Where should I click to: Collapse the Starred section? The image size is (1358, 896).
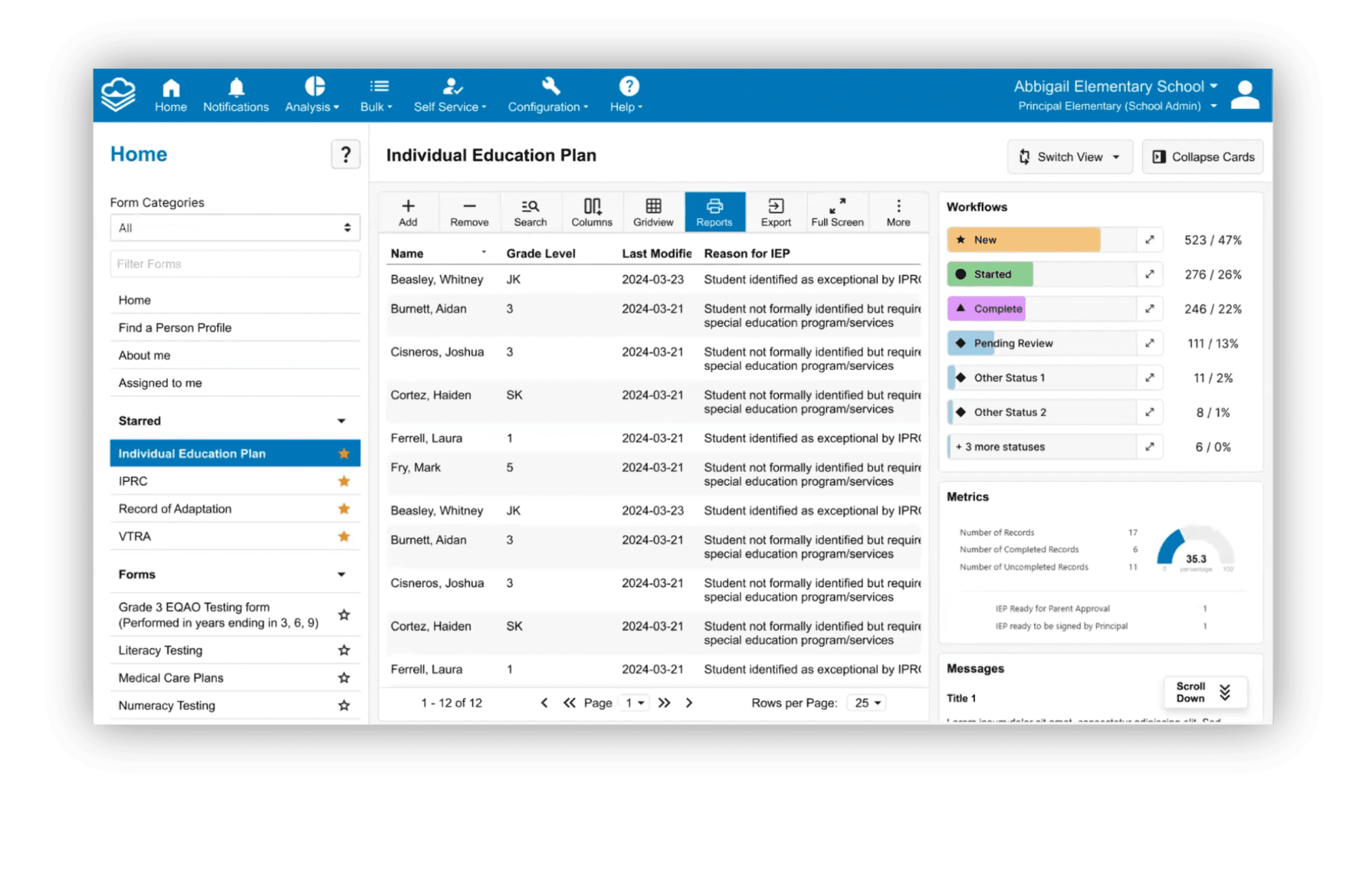pos(342,421)
